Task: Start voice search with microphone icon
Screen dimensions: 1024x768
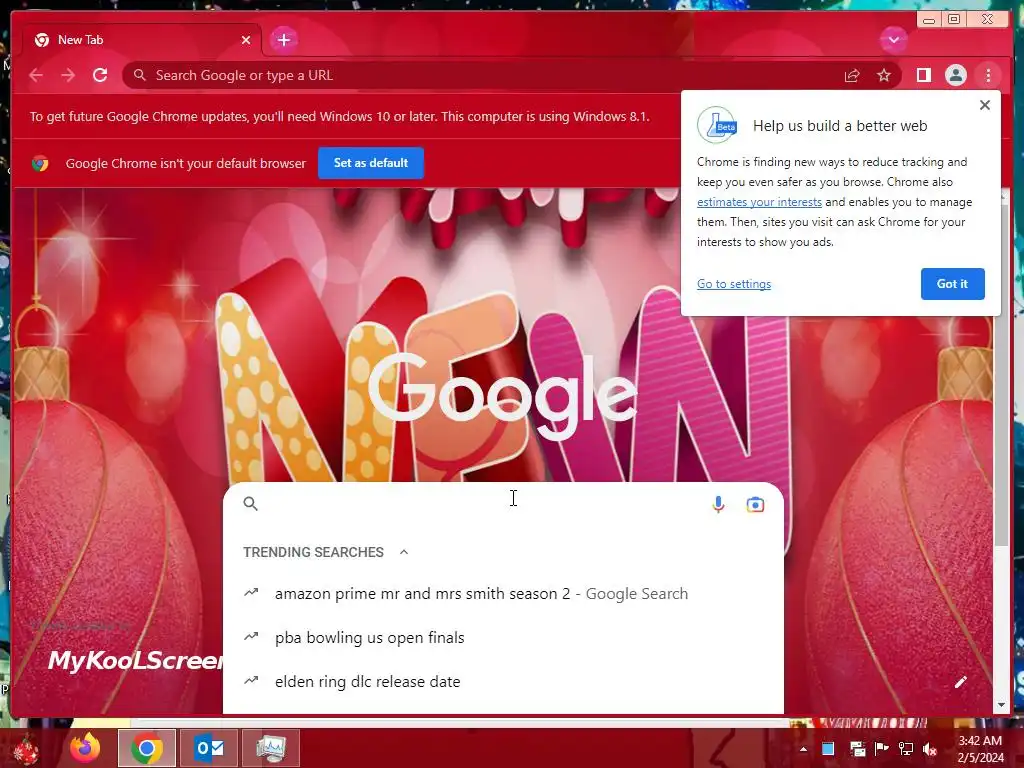Action: [x=718, y=505]
